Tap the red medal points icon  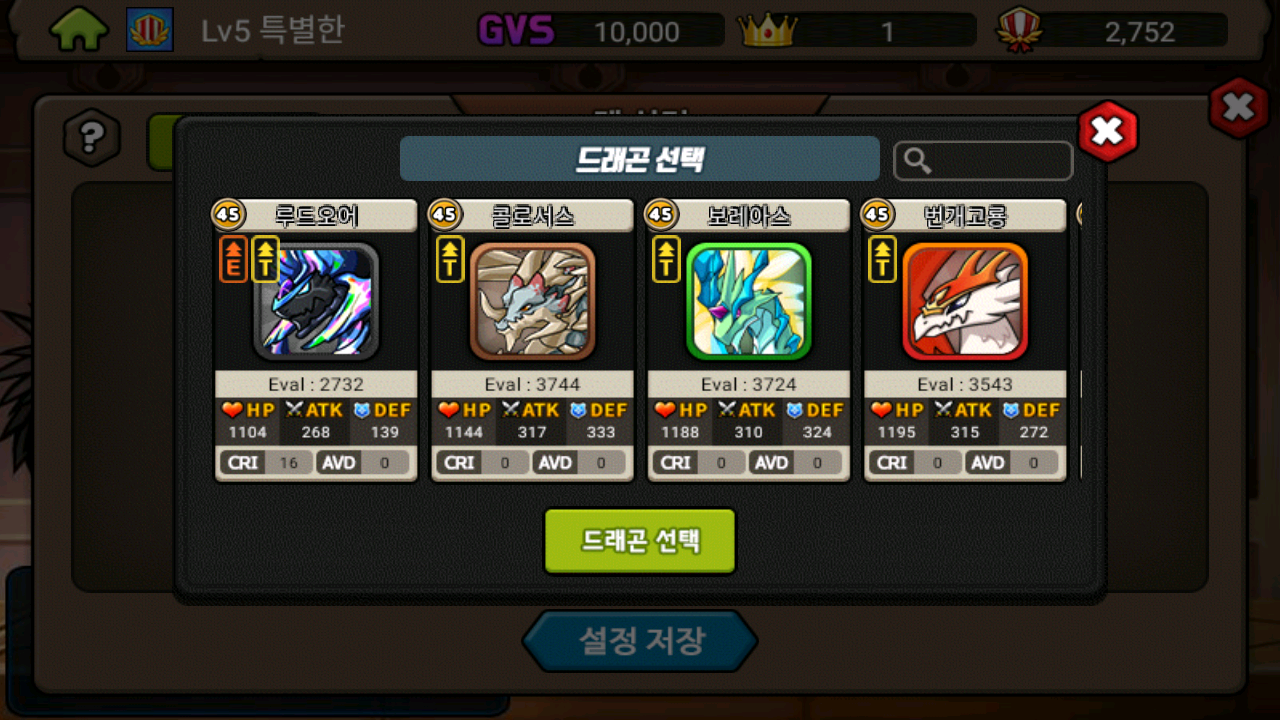(x=1020, y=31)
